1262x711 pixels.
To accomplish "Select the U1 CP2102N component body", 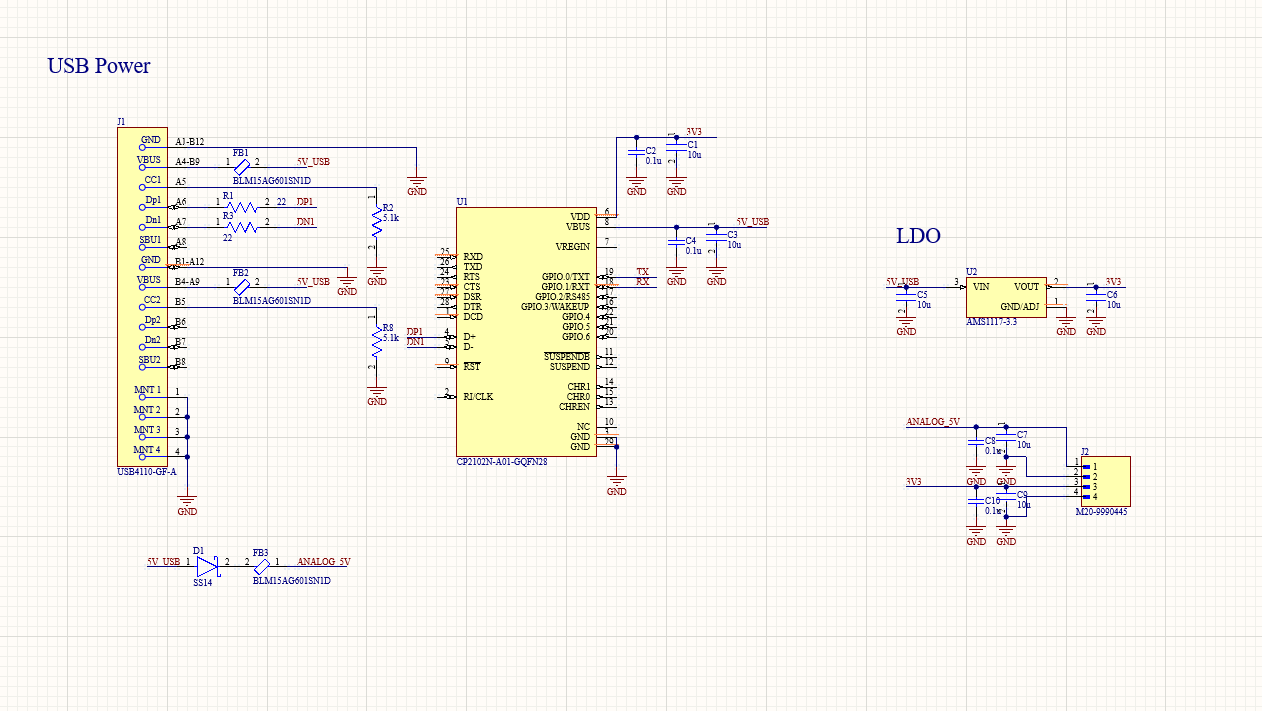I will click(x=526, y=331).
